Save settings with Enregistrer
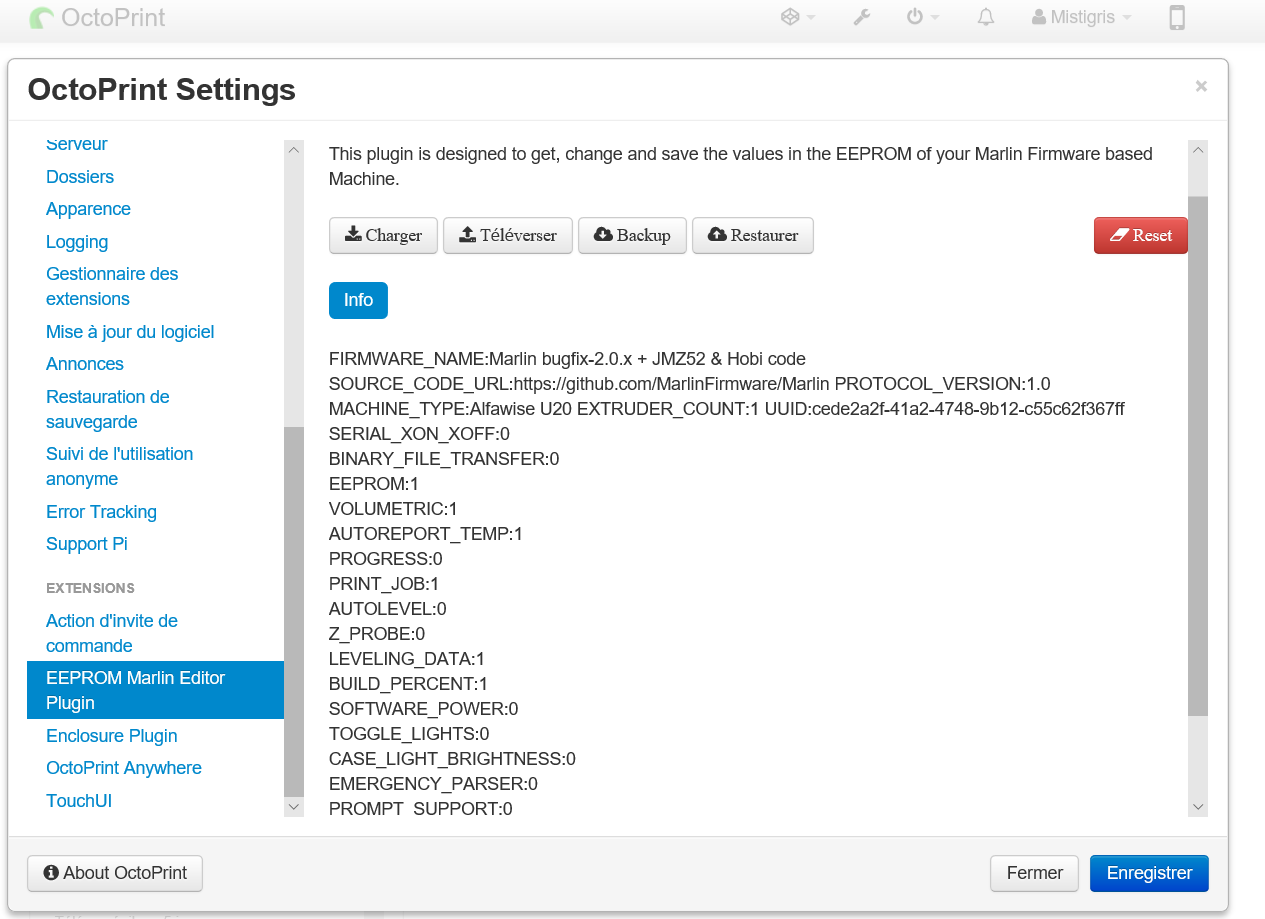 1149,873
